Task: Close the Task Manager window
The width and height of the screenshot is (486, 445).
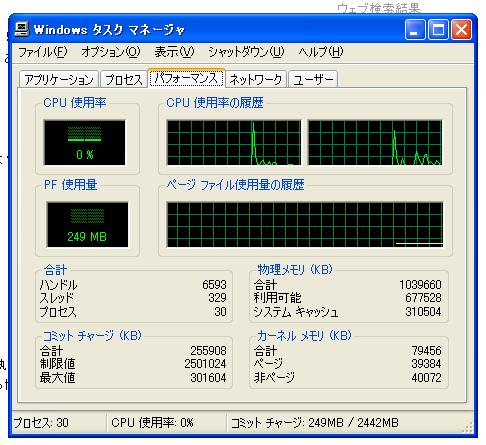Action: 461,30
